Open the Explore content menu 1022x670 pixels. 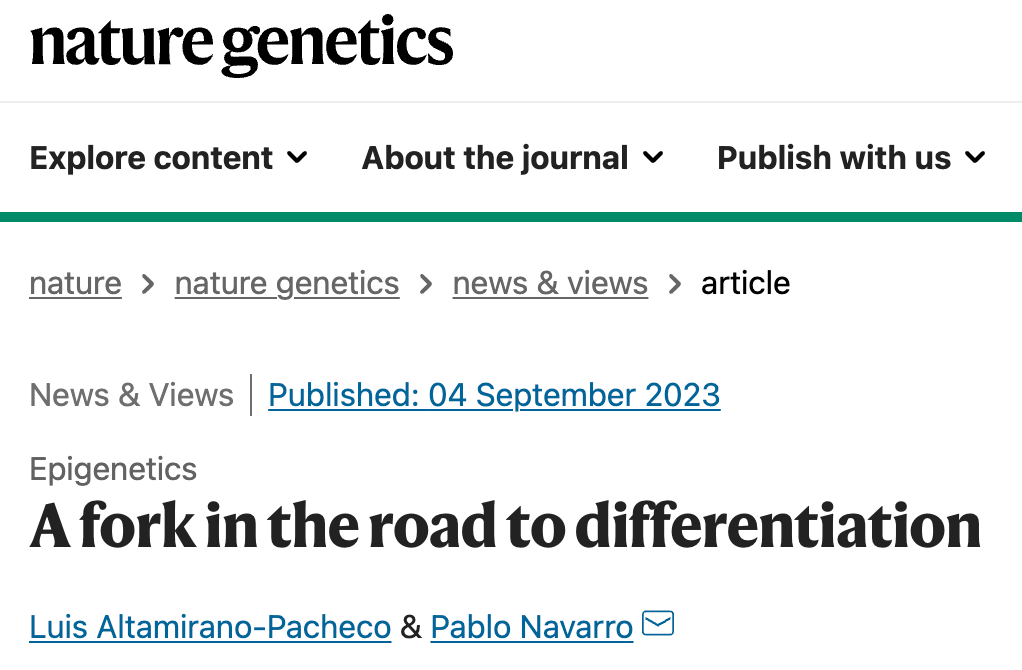point(151,158)
